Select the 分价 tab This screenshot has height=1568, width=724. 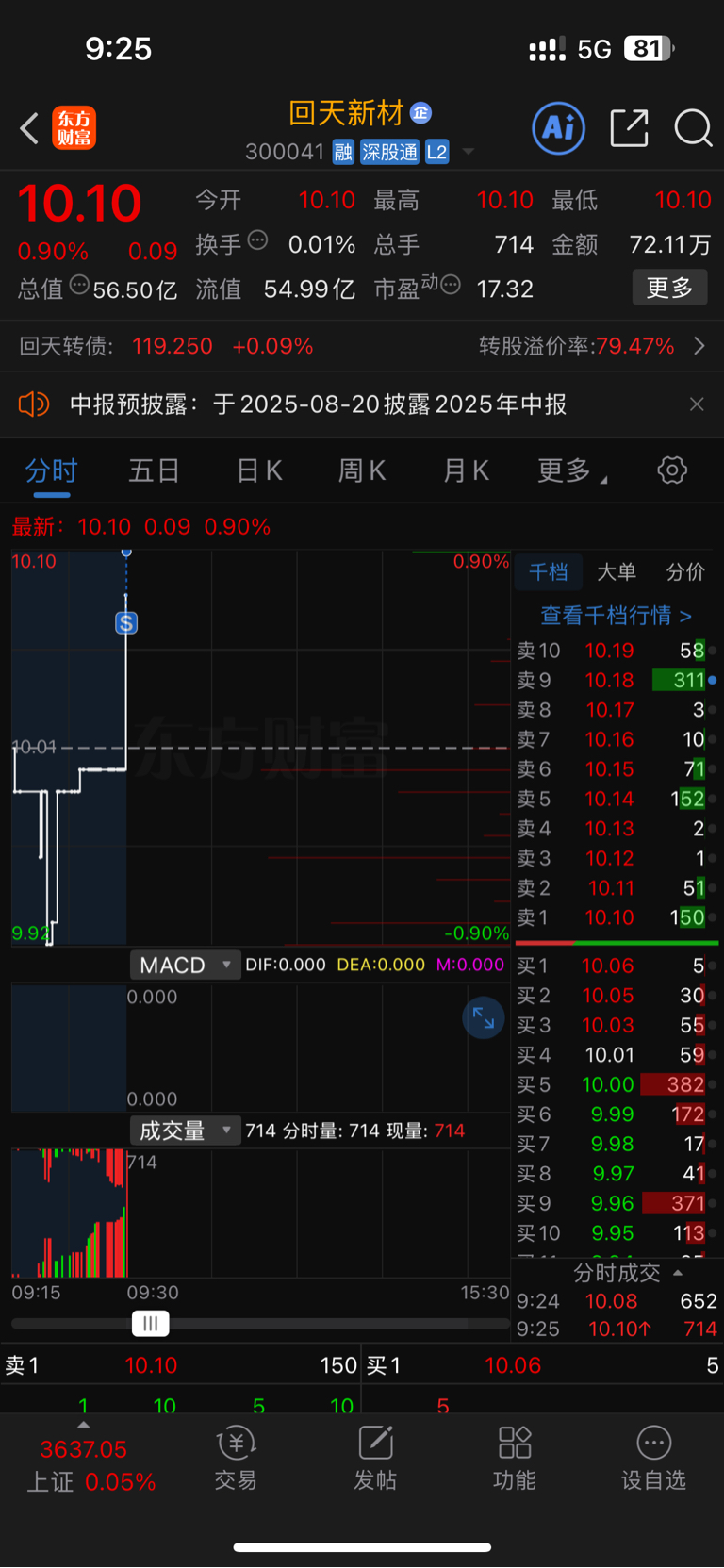pyautogui.click(x=685, y=571)
